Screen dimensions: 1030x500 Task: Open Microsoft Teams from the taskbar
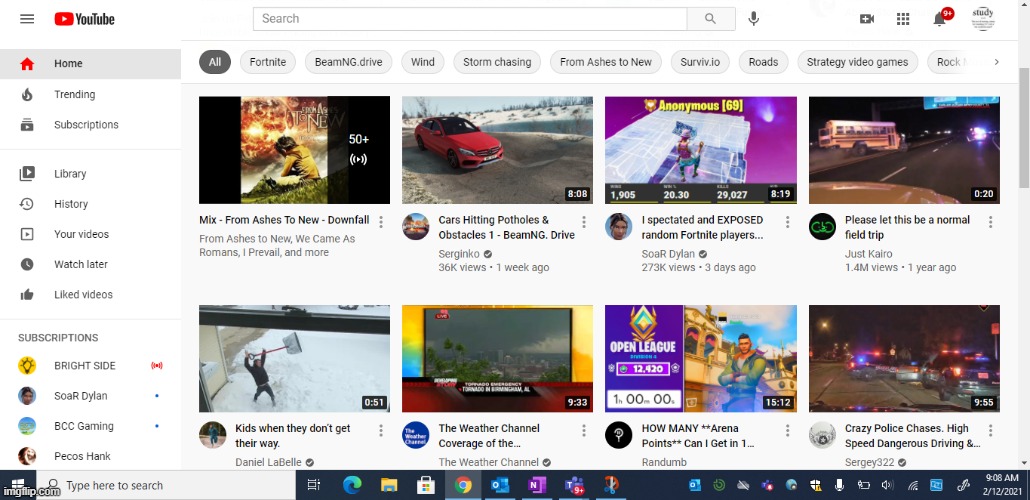pos(573,486)
